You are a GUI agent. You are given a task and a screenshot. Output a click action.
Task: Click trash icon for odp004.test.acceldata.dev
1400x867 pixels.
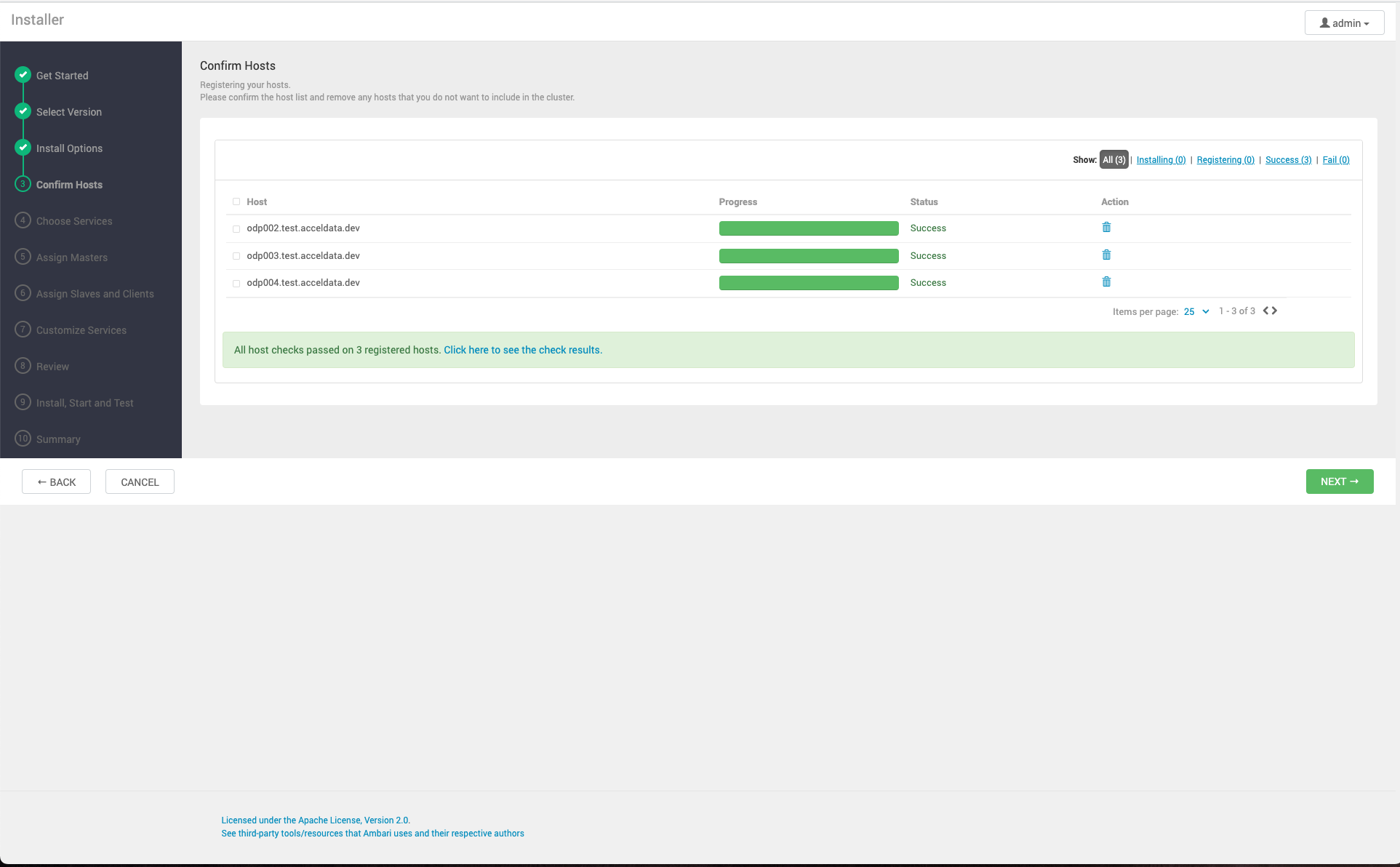(1106, 281)
